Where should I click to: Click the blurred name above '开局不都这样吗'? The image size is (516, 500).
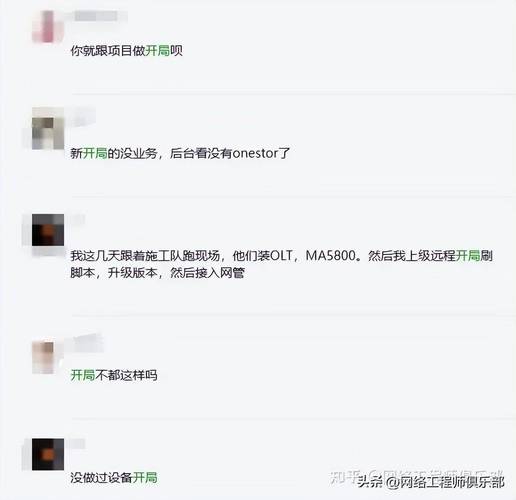(x=85, y=343)
